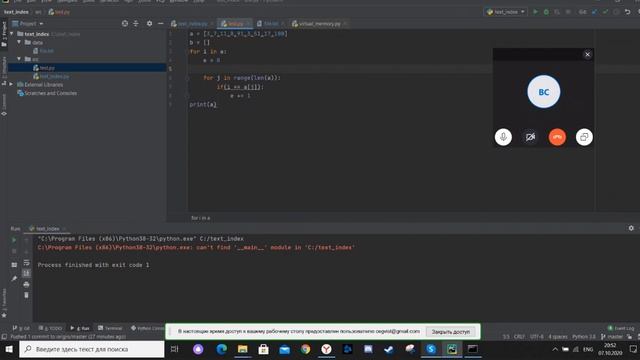
Task: Switch the ENG input language
Action: pos(588,349)
